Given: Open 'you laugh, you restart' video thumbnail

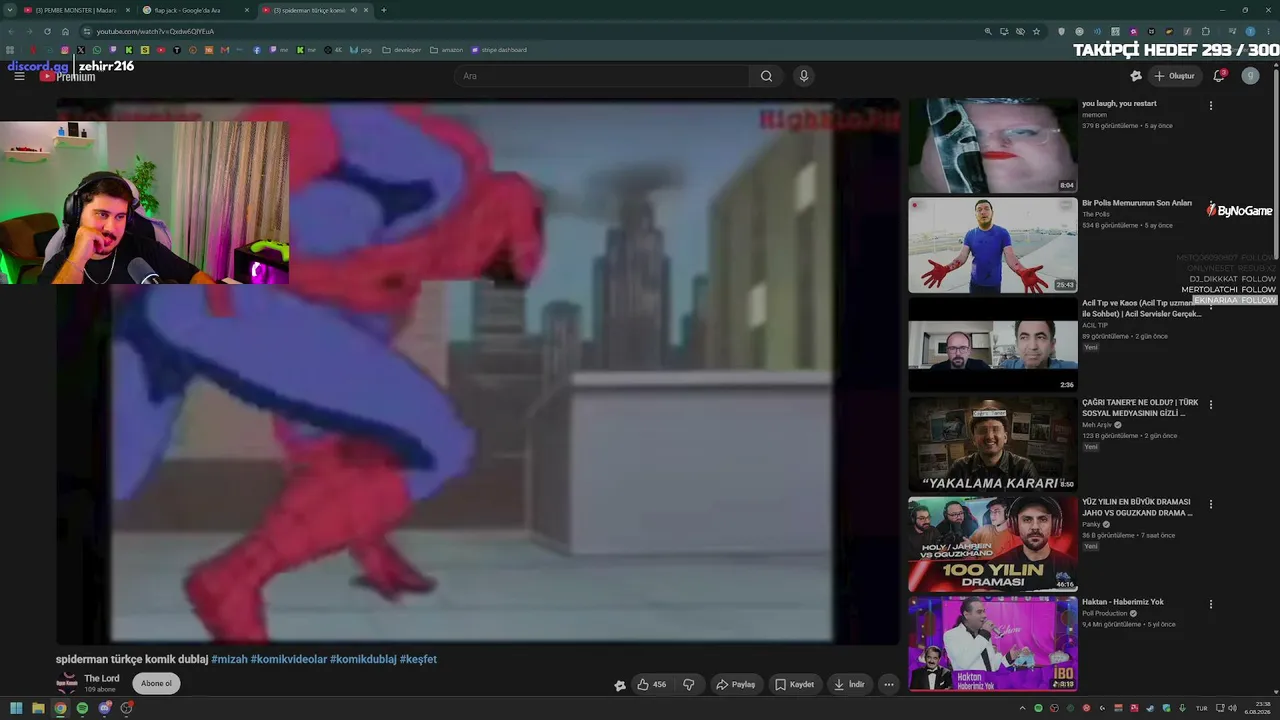Looking at the screenshot, I should click(992, 145).
